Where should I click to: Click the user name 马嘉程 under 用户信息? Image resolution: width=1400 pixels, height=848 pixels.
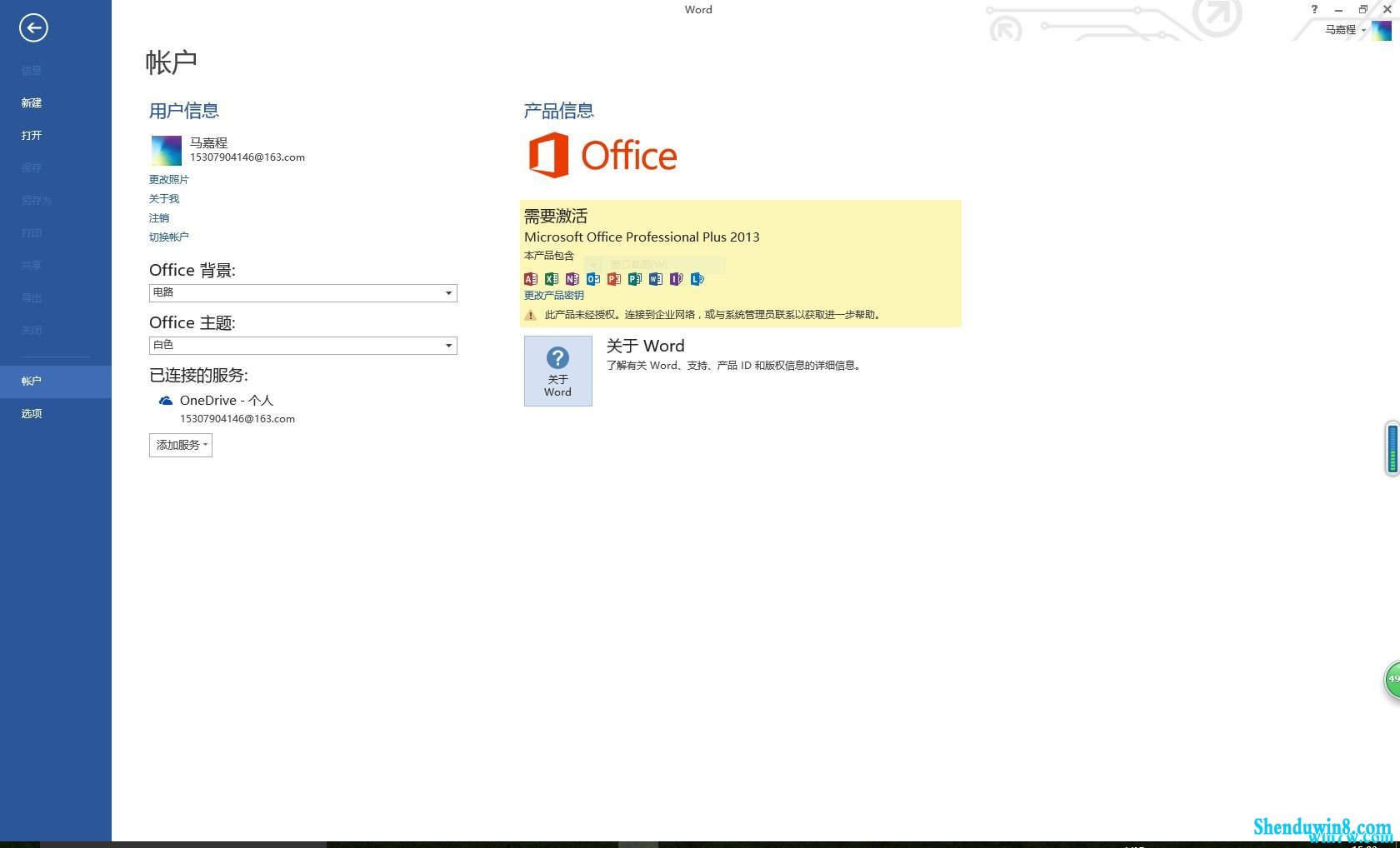click(208, 142)
